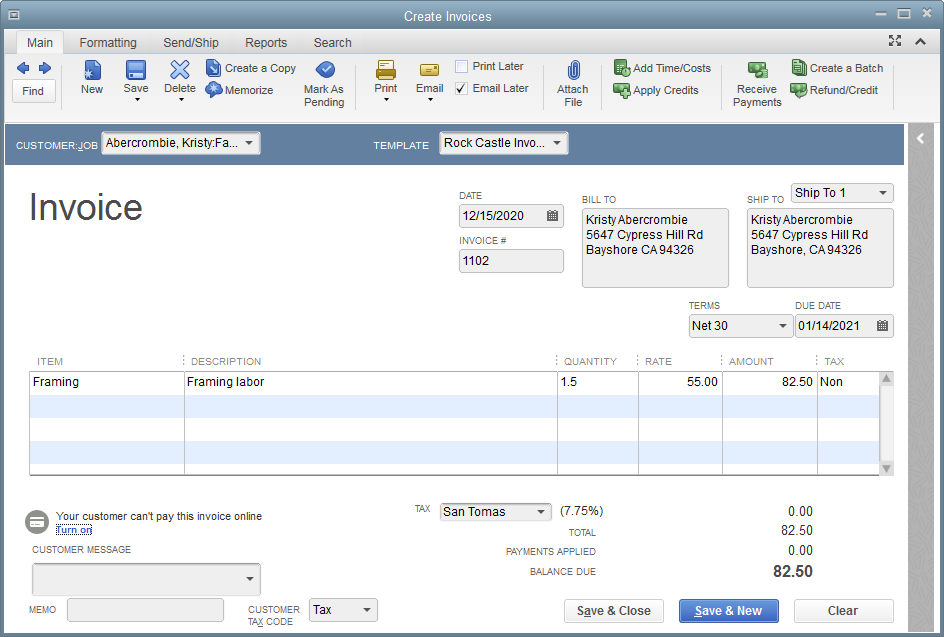Viewport: 944px width, 637px height.
Task: Open the Customer Message dropdown
Action: pyautogui.click(x=249, y=579)
